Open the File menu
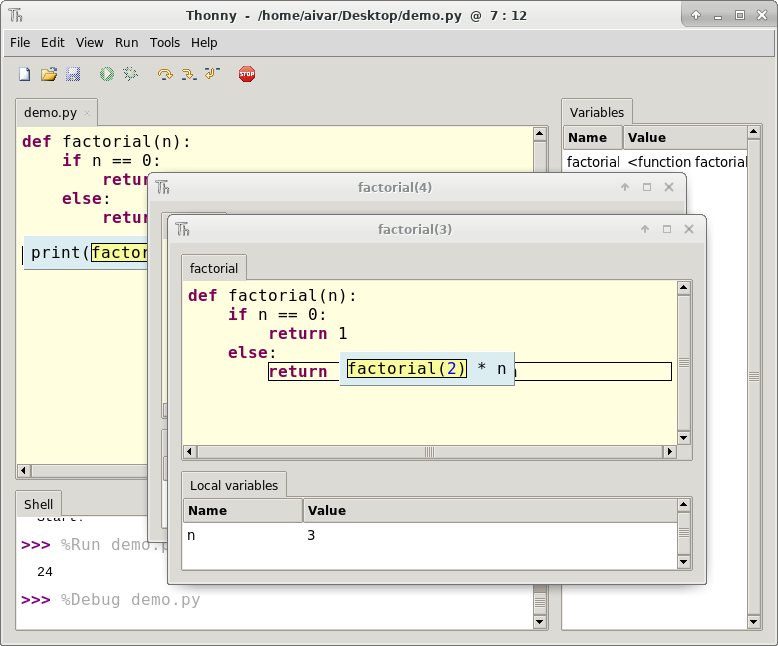This screenshot has width=778, height=646. coord(20,43)
